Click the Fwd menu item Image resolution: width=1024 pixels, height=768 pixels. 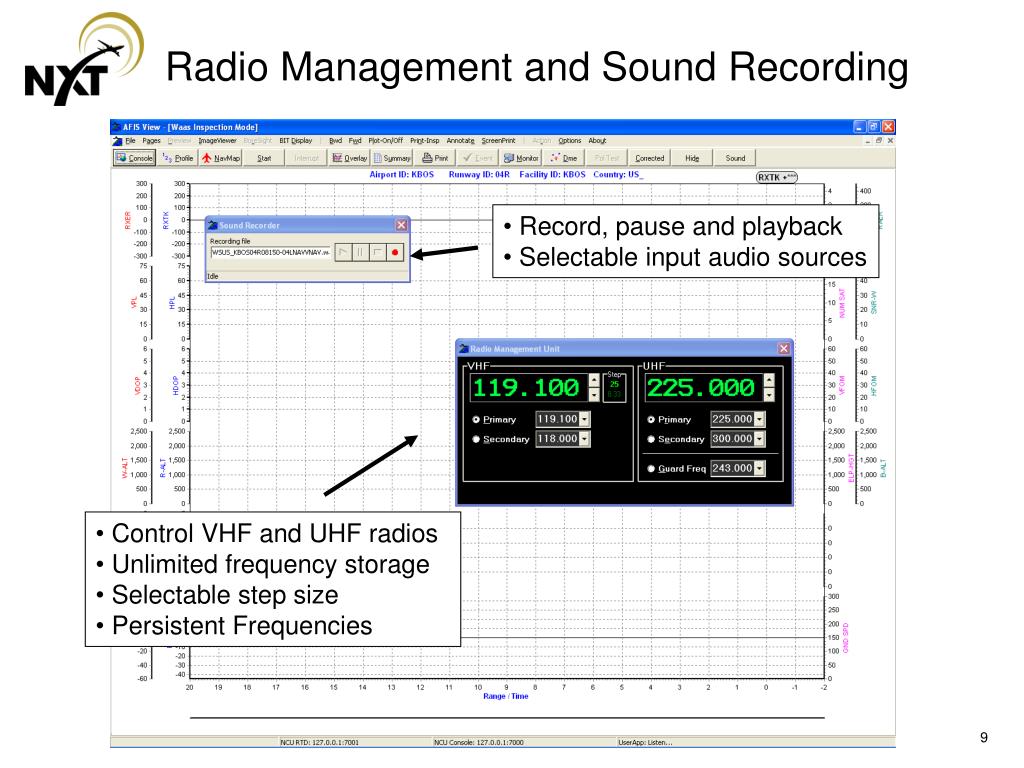pos(355,140)
